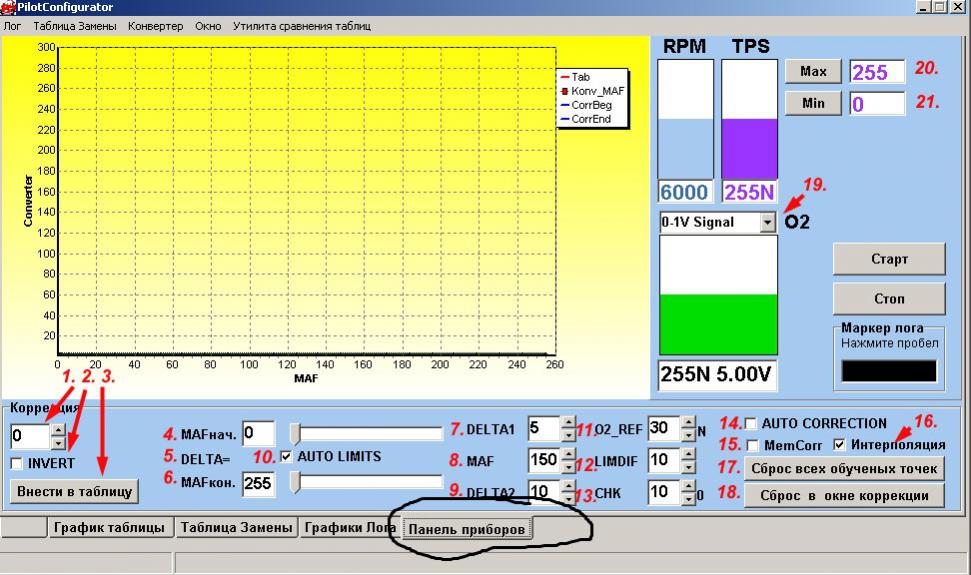The image size is (971, 575).
Task: Click the Max button
Action: point(813,71)
